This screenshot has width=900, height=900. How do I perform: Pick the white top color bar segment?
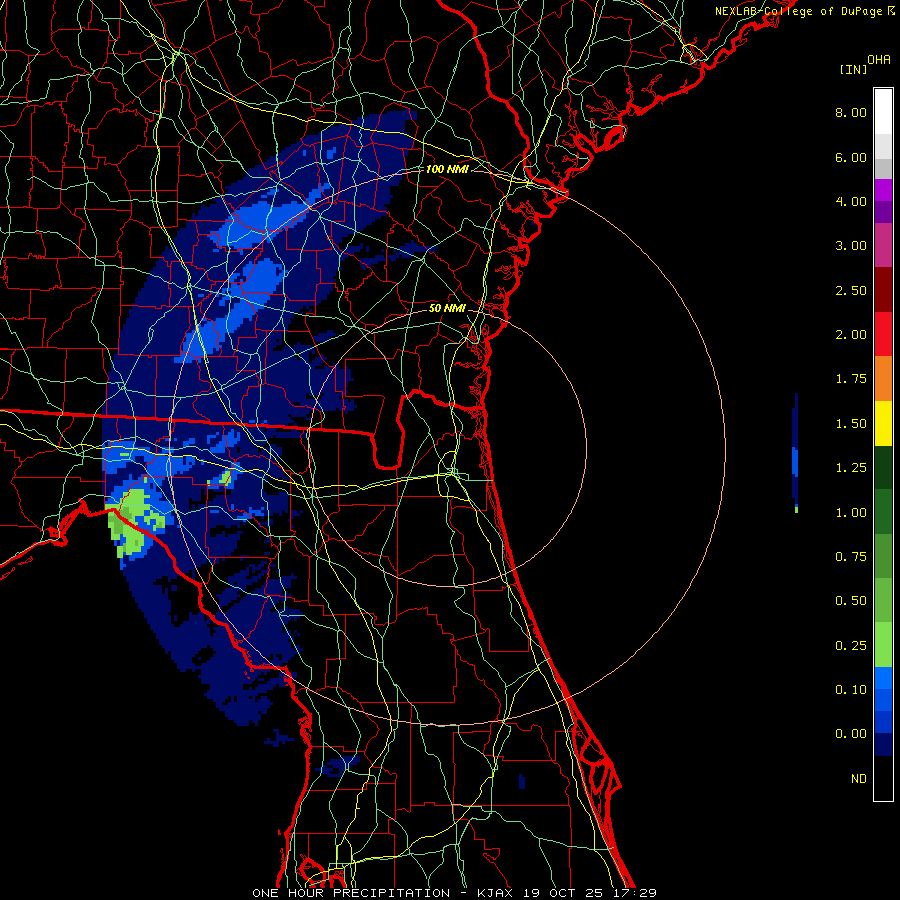(x=883, y=111)
